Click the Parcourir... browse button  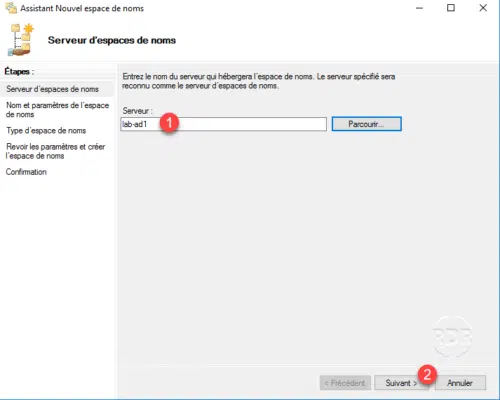pos(366,124)
